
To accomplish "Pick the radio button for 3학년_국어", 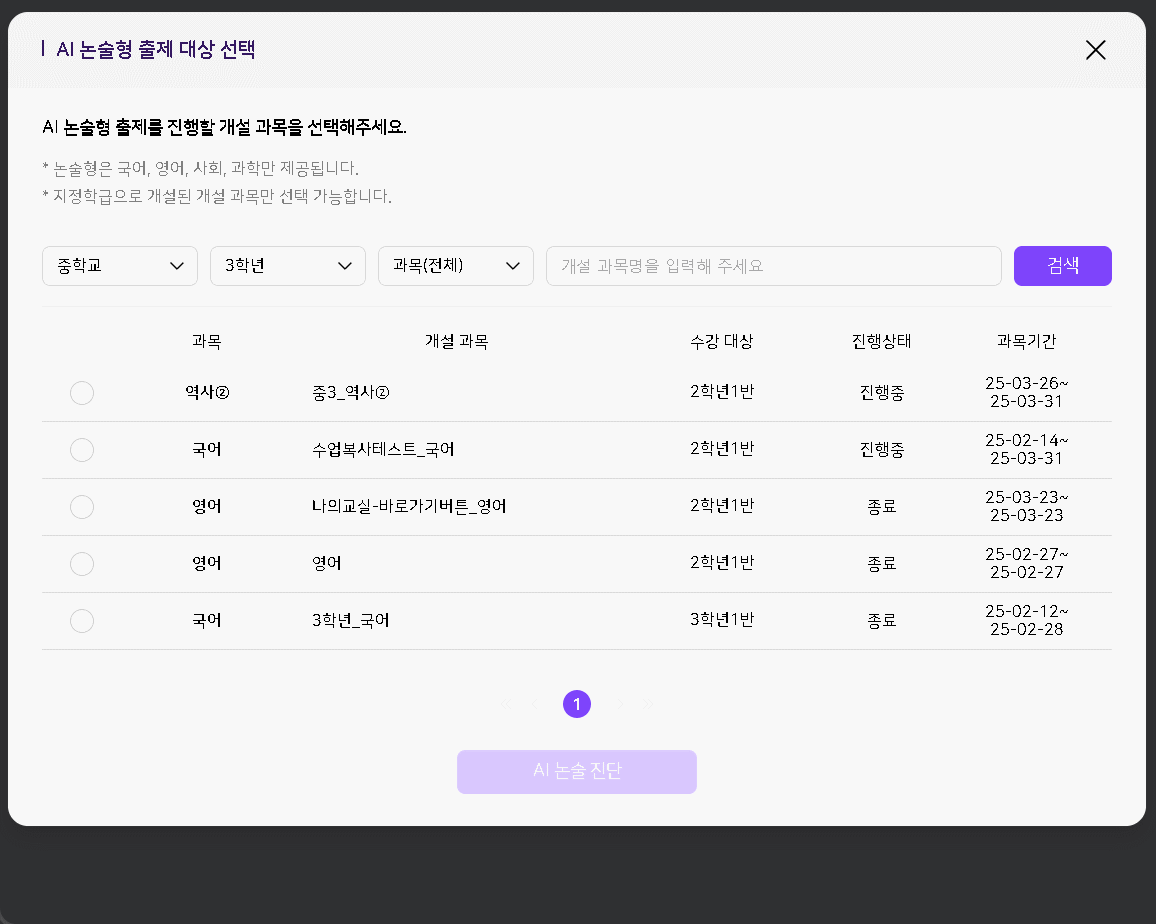I will (82, 621).
